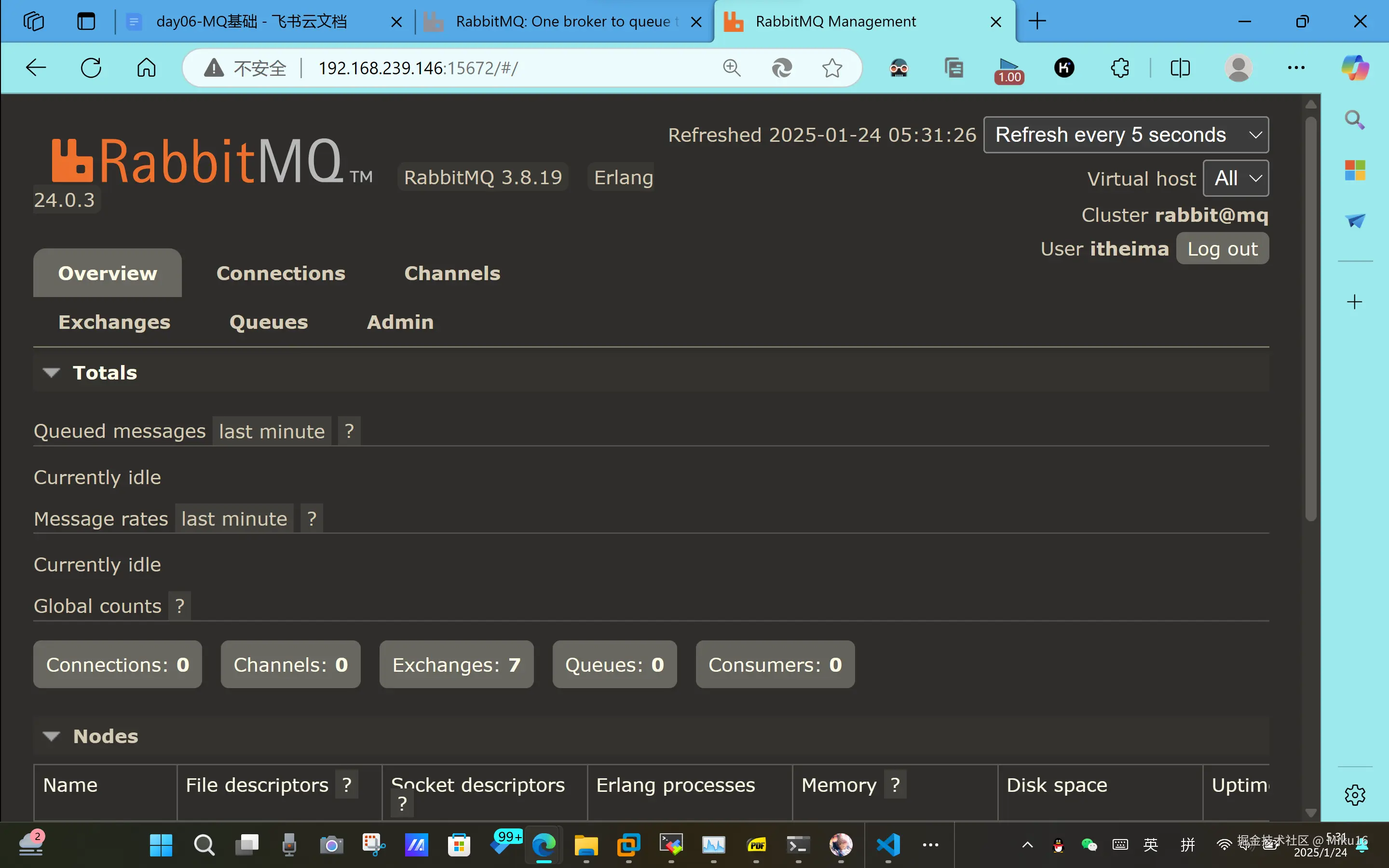
Task: Click help icon next to Queued messages
Action: pos(349,431)
